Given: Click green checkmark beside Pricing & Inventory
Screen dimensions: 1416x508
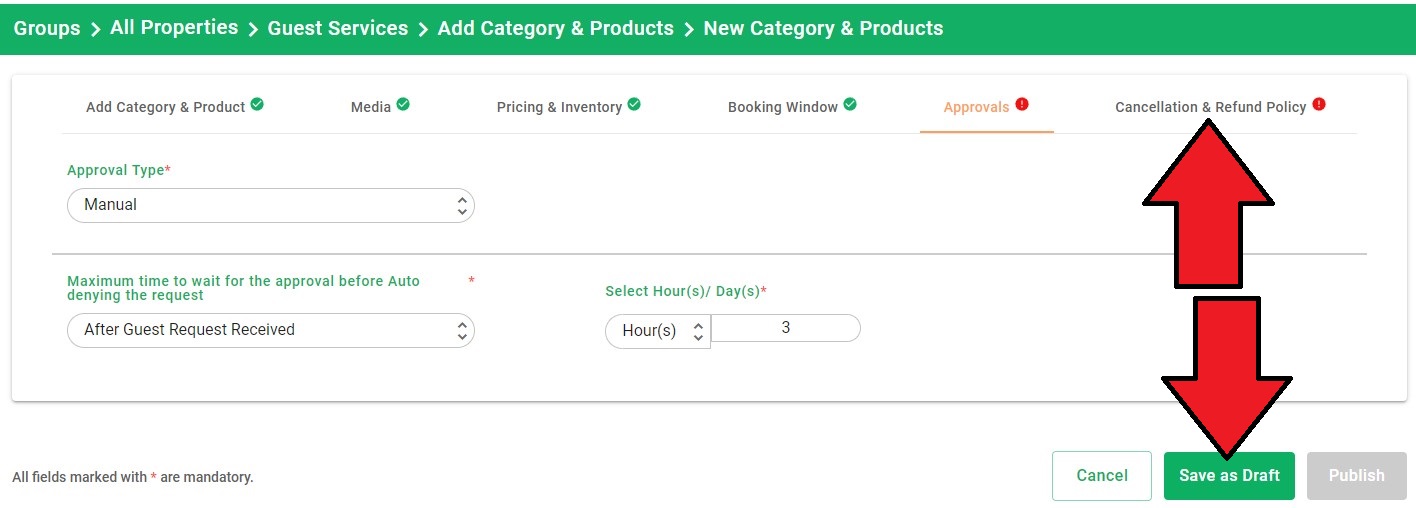Looking at the screenshot, I should point(634,103).
